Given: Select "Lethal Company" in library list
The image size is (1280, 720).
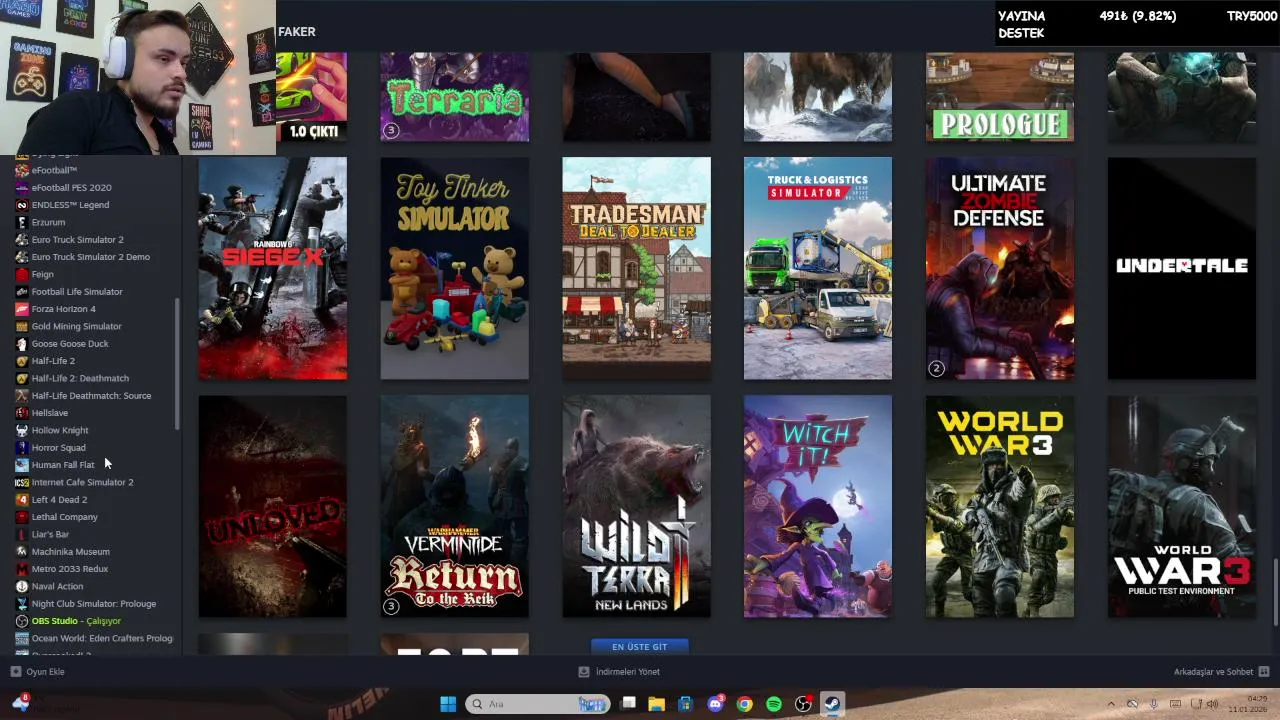Looking at the screenshot, I should click(x=64, y=517).
